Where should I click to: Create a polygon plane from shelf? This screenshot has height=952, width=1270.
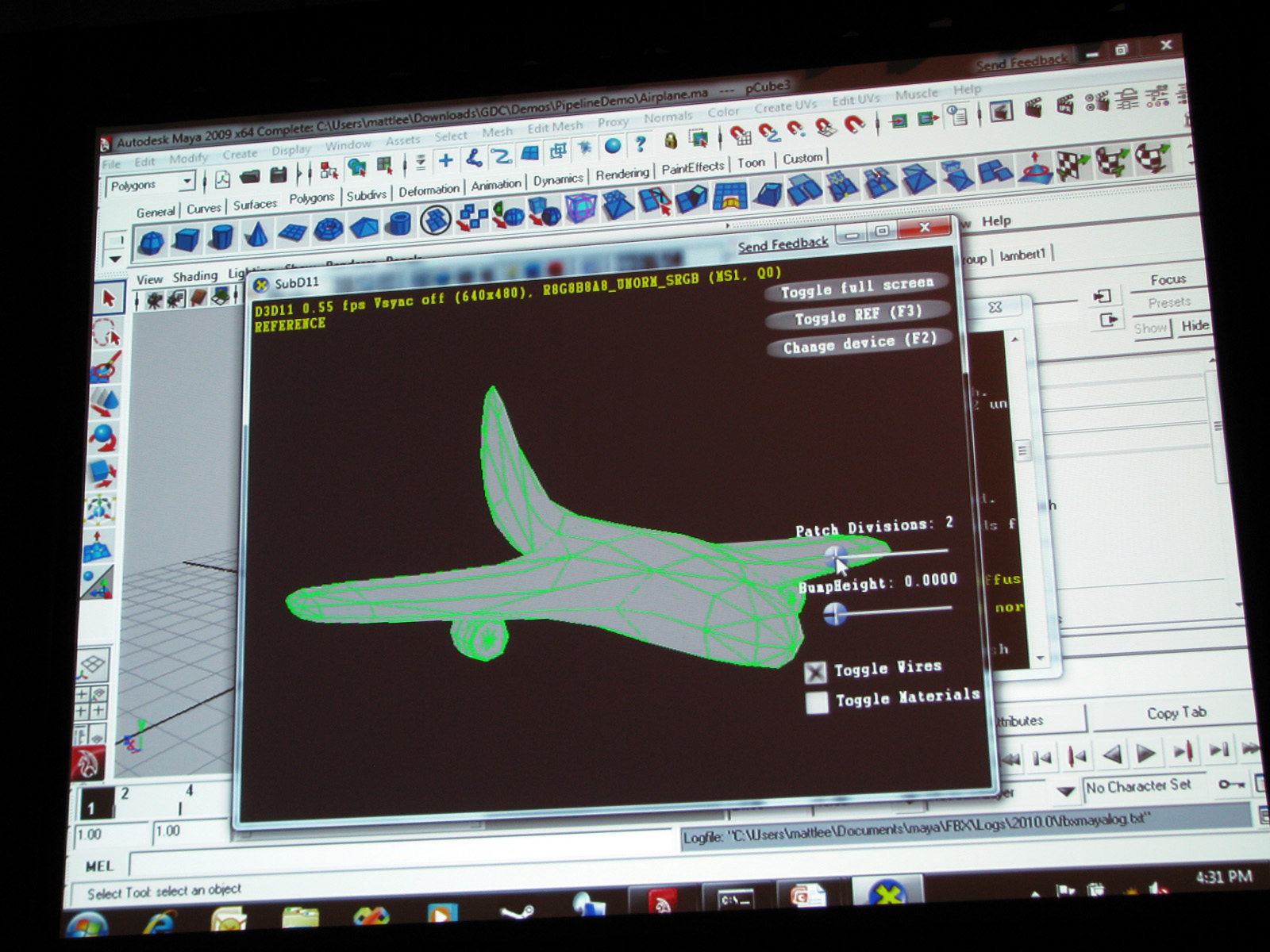tap(292, 232)
